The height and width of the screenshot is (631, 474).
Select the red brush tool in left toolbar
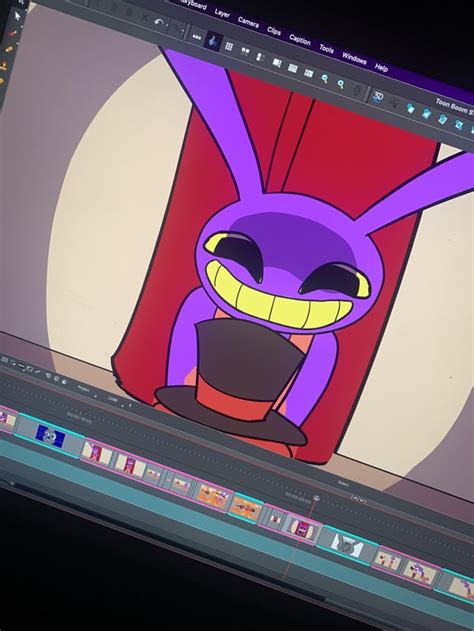pos(13,33)
